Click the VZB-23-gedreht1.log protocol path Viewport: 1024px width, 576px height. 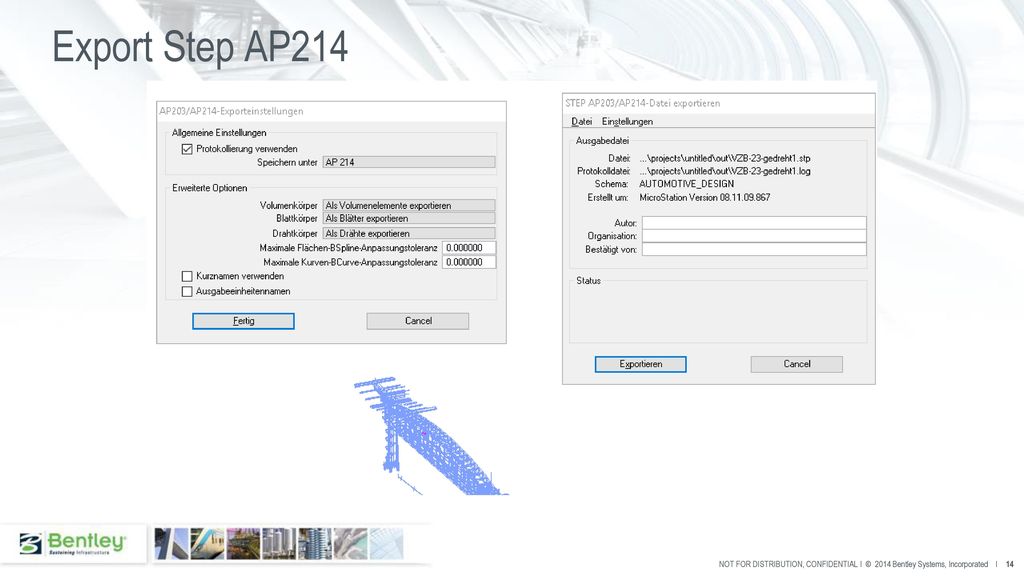click(724, 171)
